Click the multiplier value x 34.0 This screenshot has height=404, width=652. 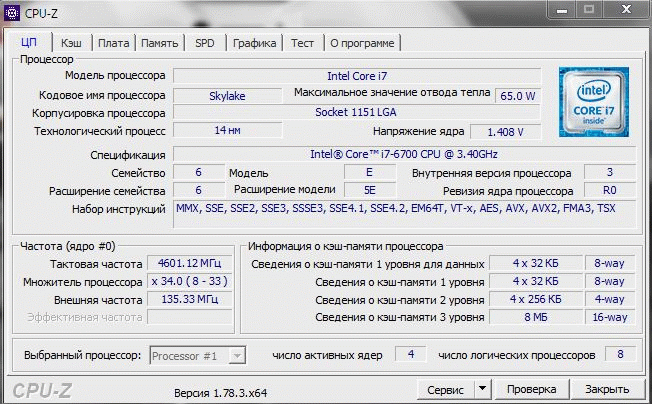pos(190,281)
